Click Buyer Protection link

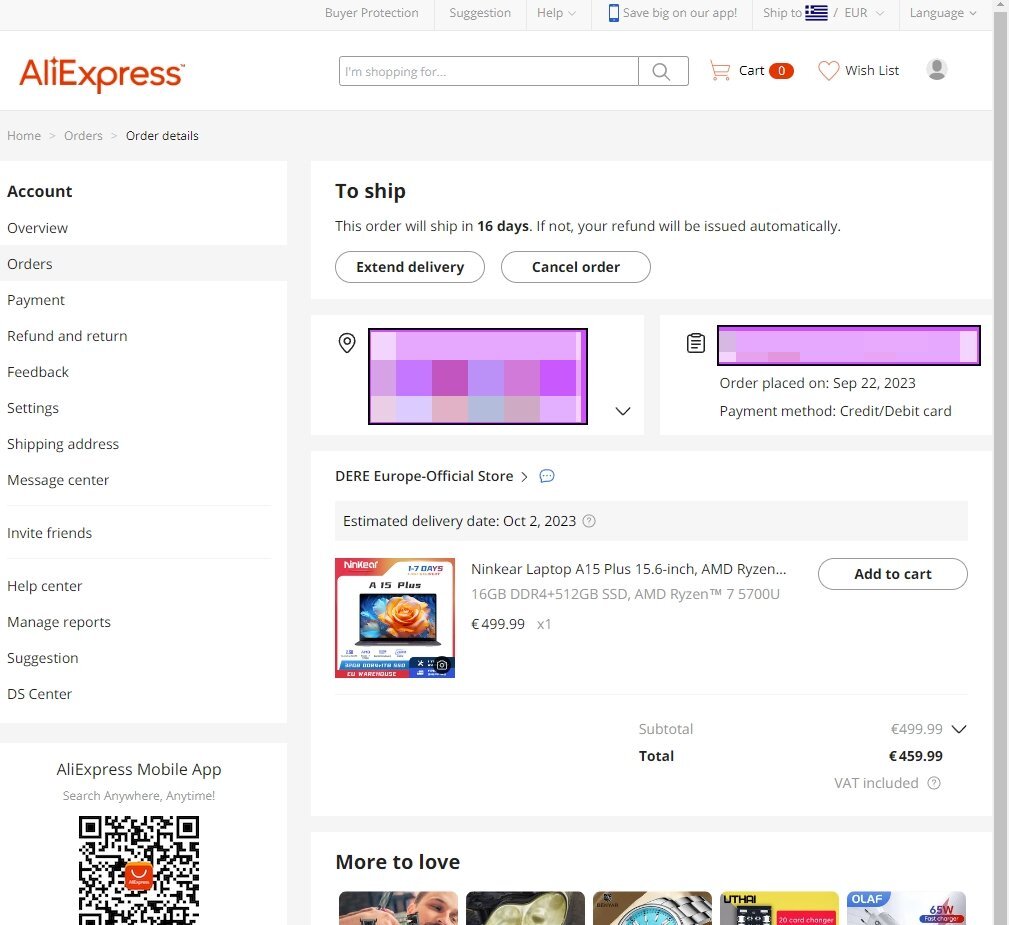pyautogui.click(x=371, y=13)
